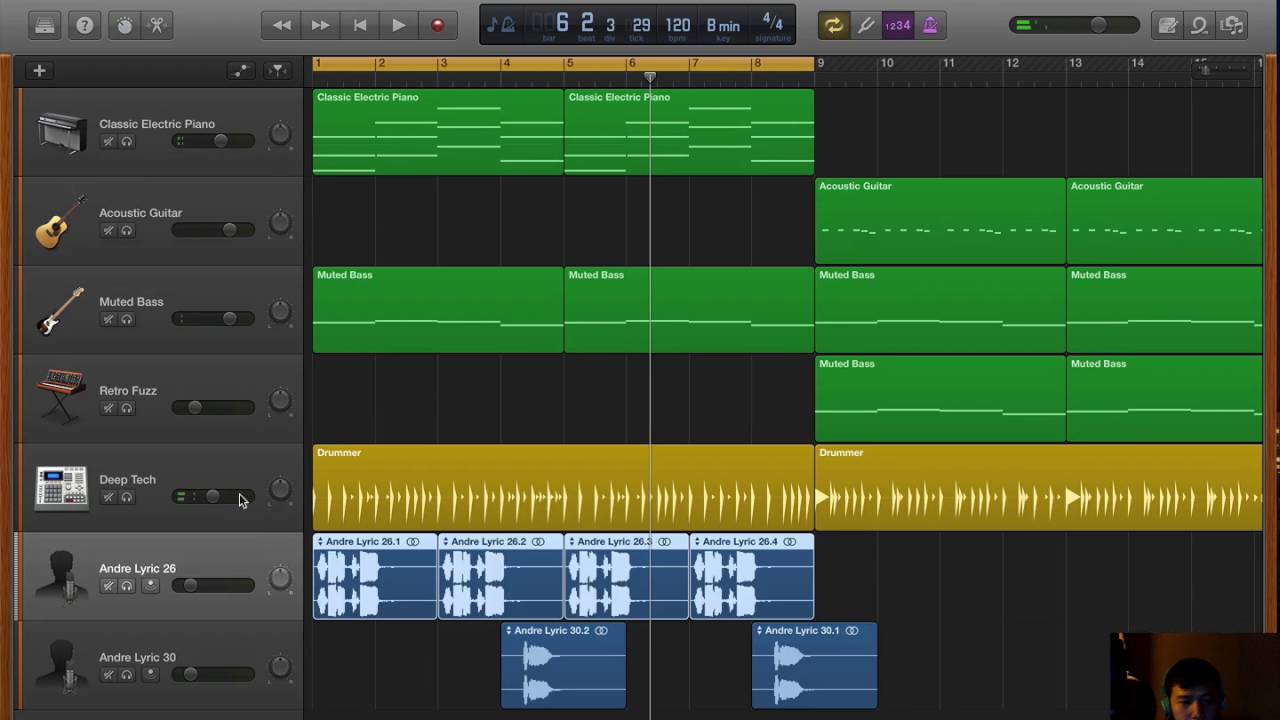
Task: Solo the Deep Tech track
Action: point(127,497)
